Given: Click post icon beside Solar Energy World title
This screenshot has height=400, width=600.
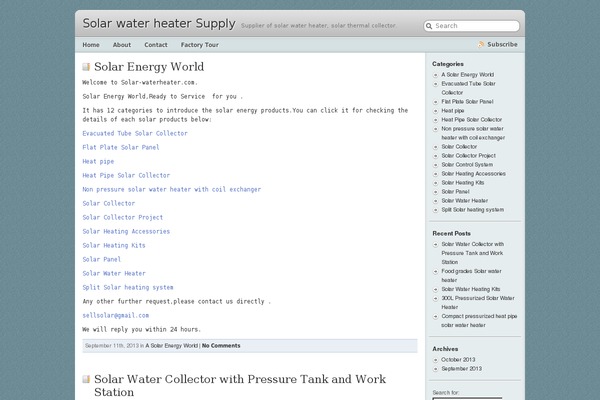Looking at the screenshot, I should [x=86, y=67].
